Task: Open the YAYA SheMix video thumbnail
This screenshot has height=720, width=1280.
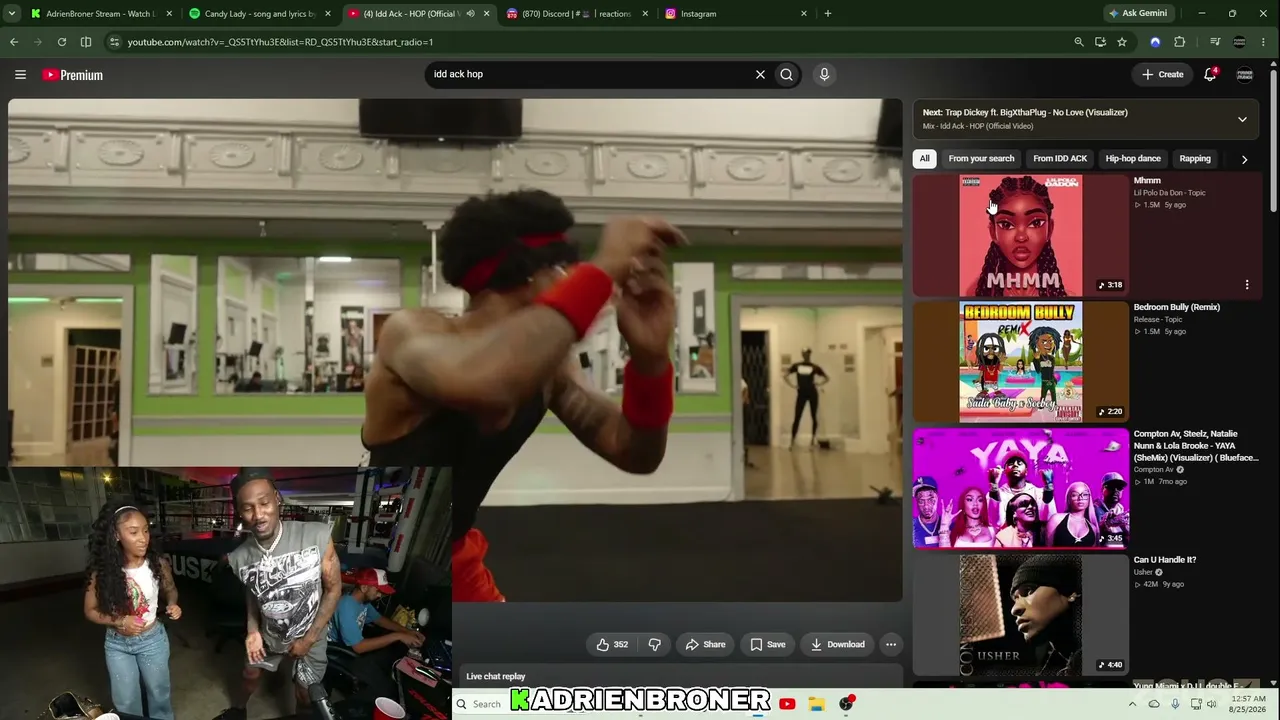Action: [x=1021, y=489]
